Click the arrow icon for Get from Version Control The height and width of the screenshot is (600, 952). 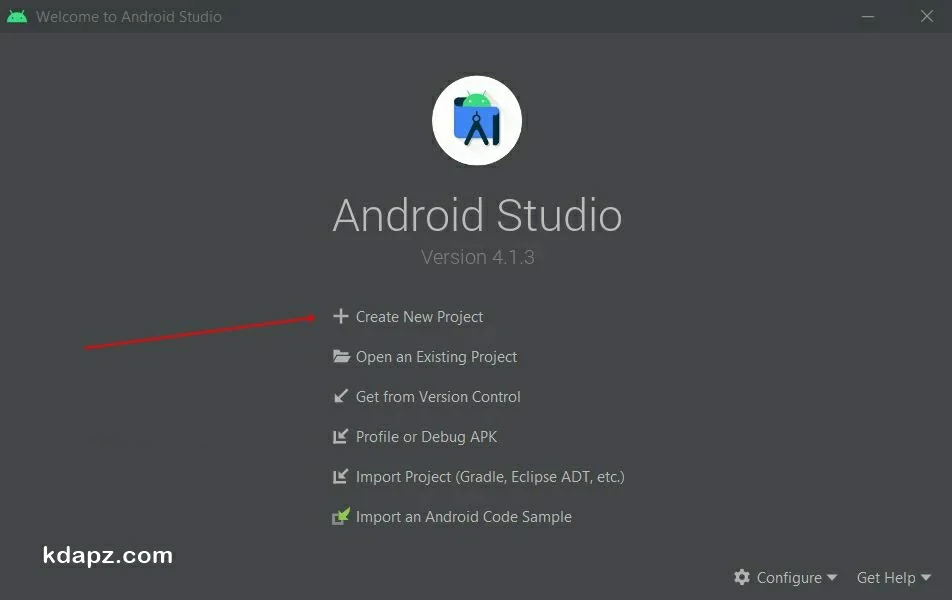pyautogui.click(x=340, y=397)
